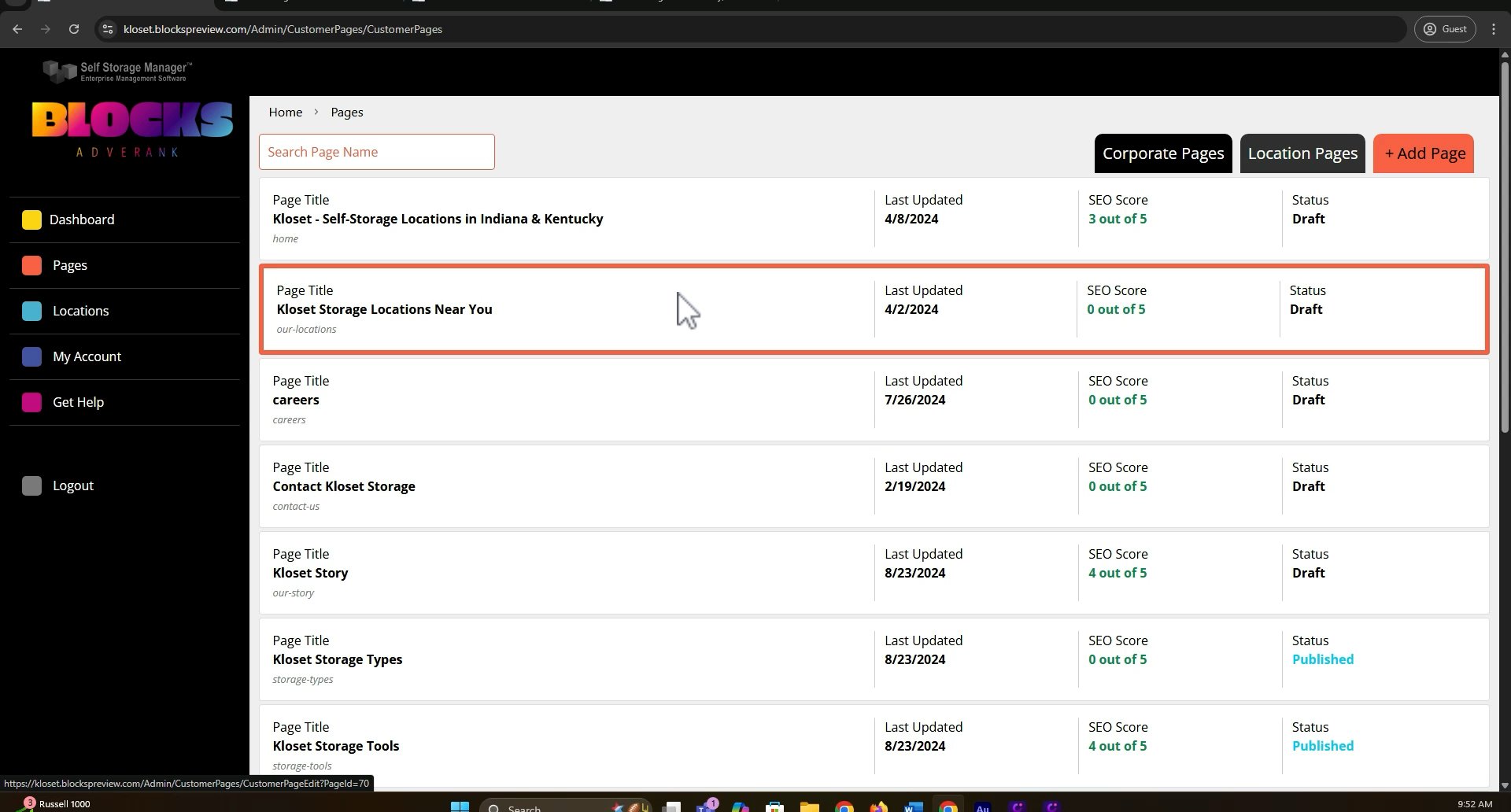Click the Pages breadcrumb link
This screenshot has height=812, width=1511.
[347, 113]
